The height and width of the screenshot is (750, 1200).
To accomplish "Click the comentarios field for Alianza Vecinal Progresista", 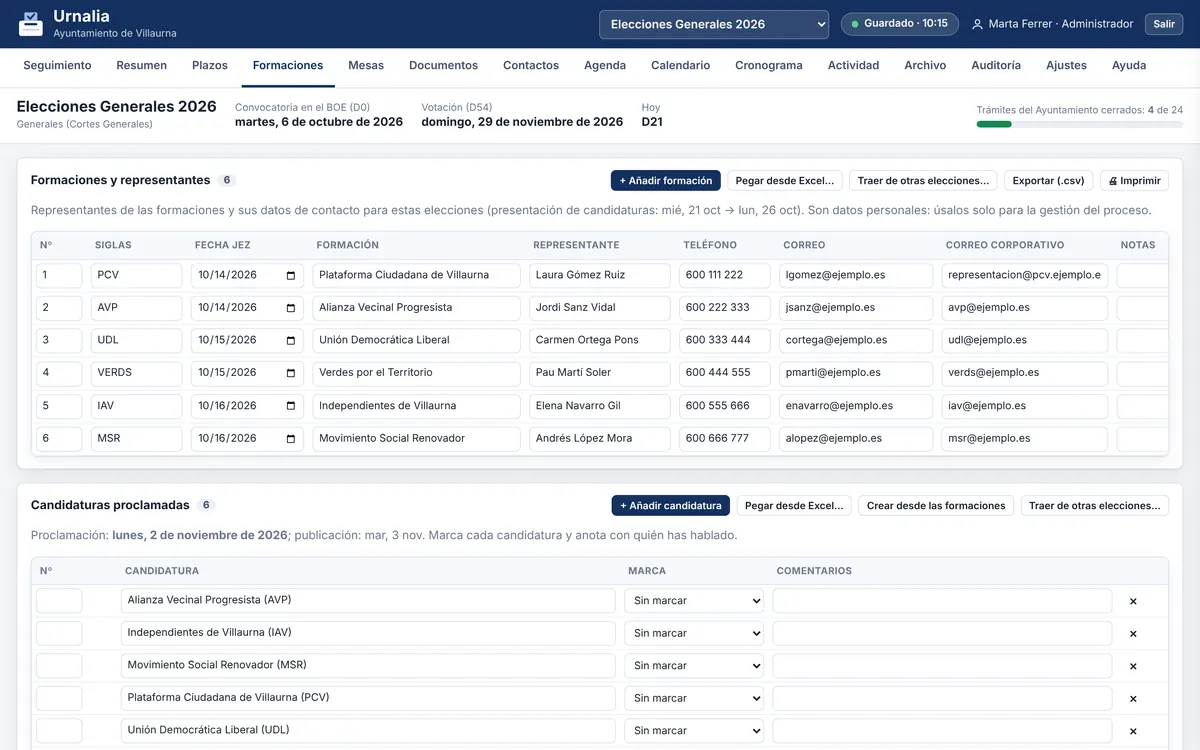I will pyautogui.click(x=942, y=601).
